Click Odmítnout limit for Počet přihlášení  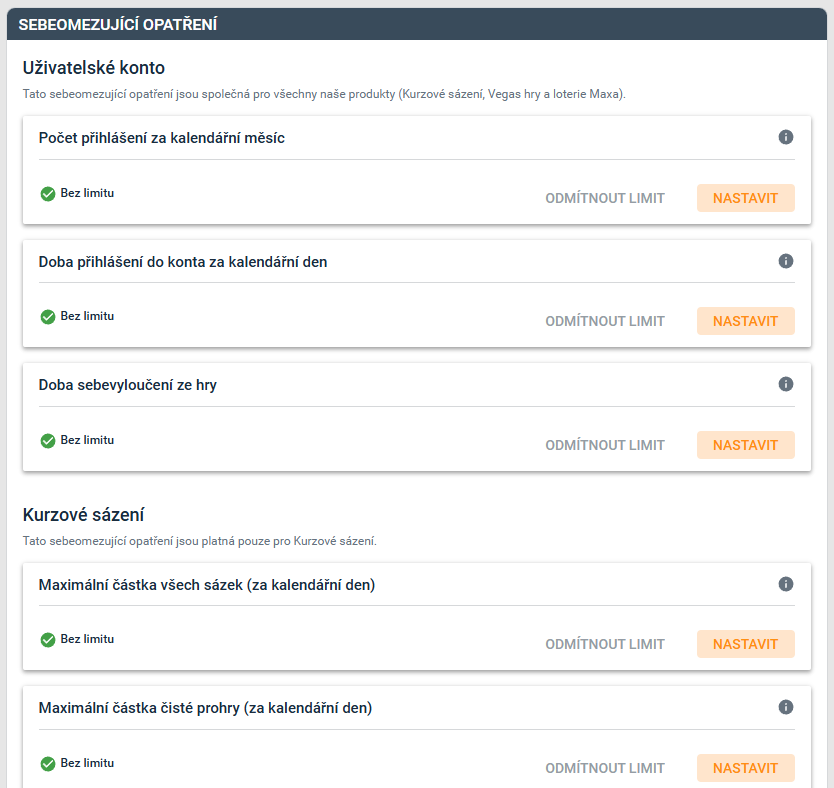605,198
